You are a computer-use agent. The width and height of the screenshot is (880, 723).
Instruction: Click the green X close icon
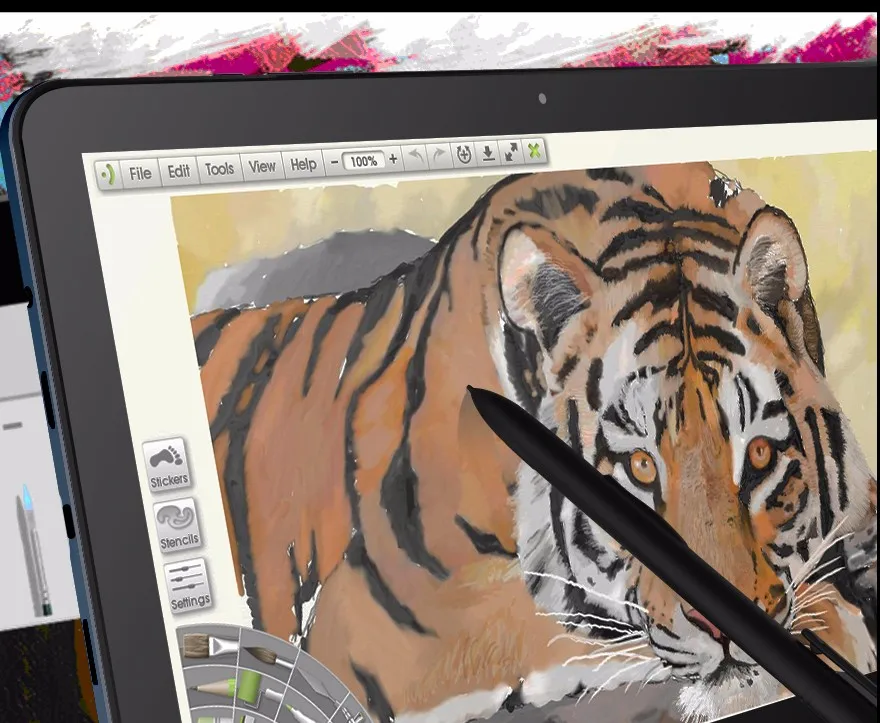(535, 150)
